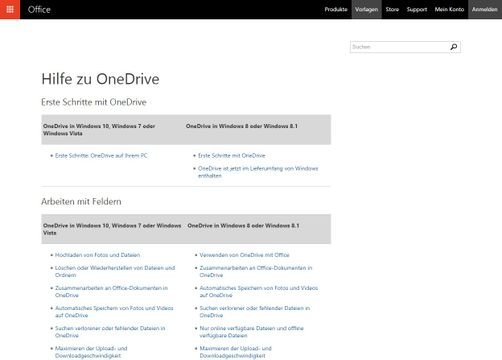This screenshot has height=360, width=502.
Task: Open the Vorlagen menu item
Action: tap(366, 9)
